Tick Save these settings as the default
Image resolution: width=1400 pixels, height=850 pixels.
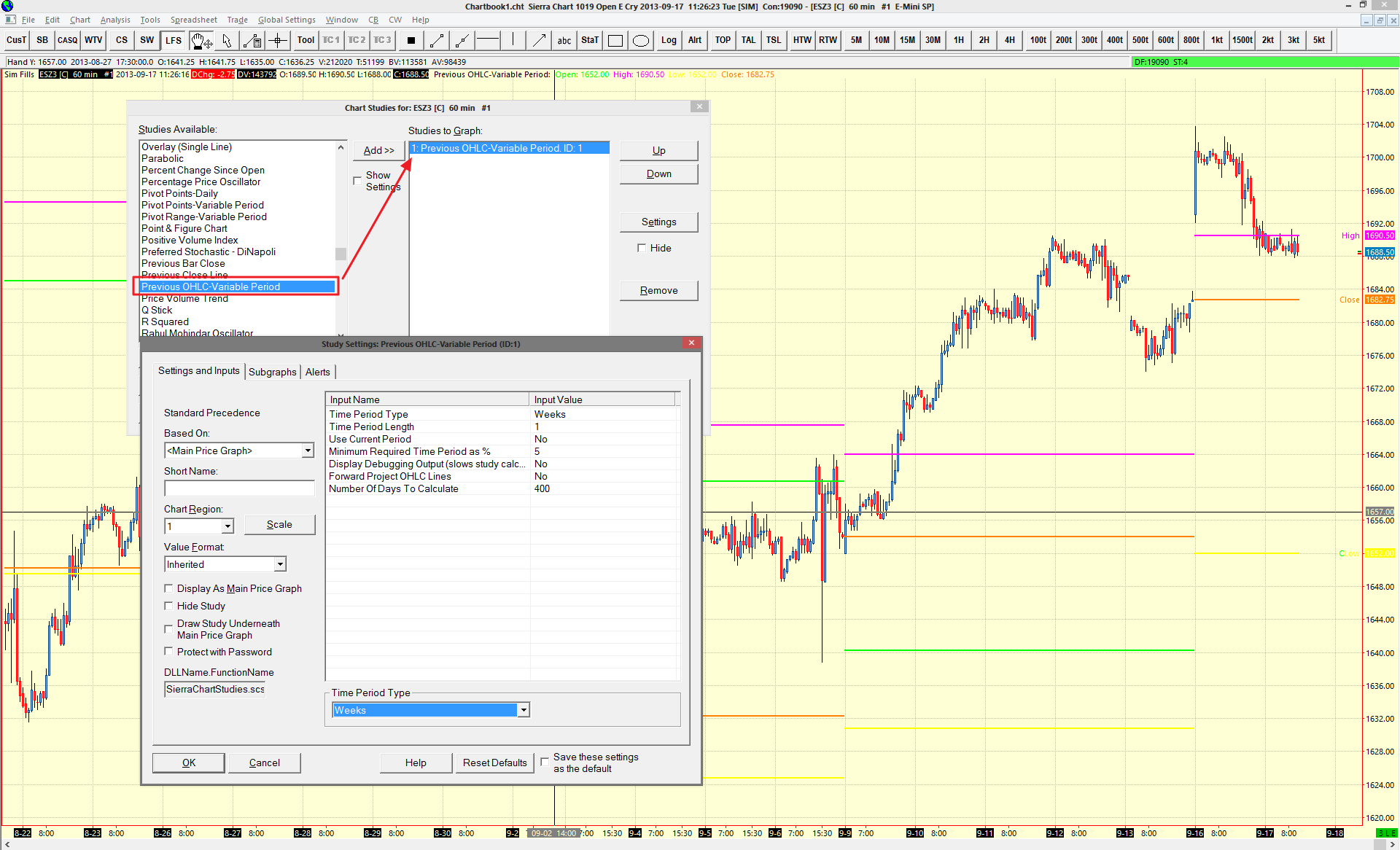point(545,763)
